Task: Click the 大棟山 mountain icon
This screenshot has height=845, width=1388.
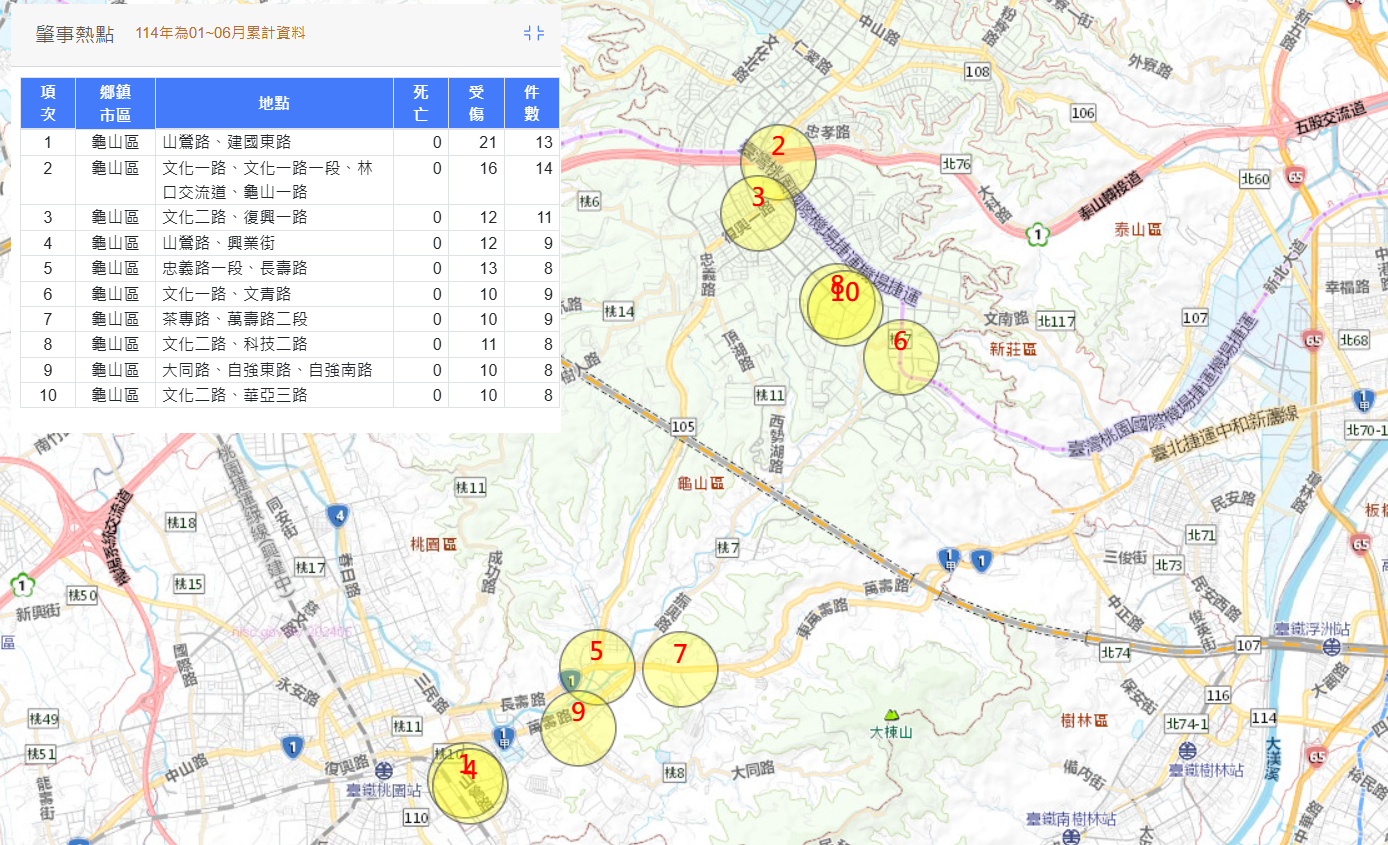Action: pos(891,716)
